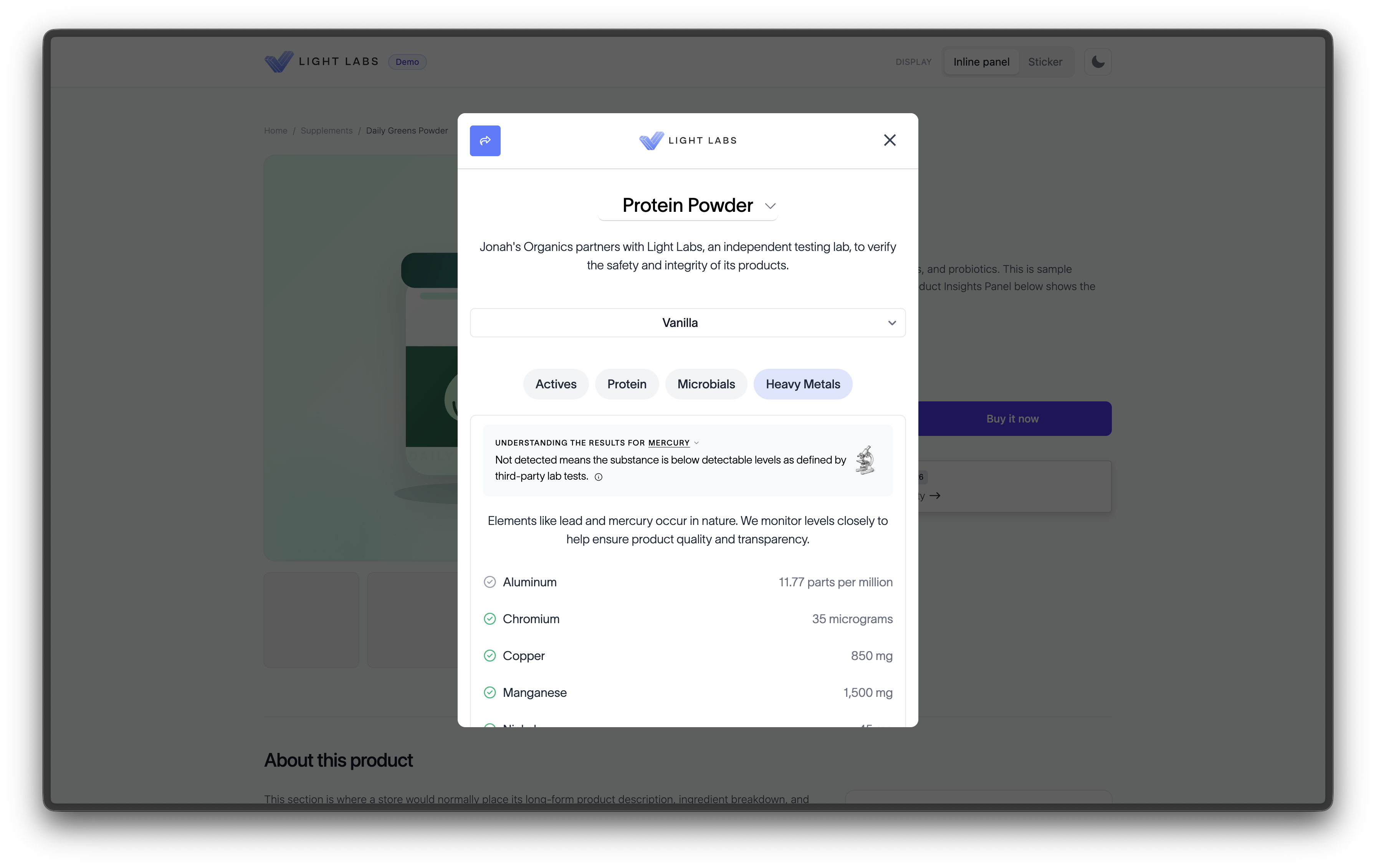Click the Demo badge
Viewport: 1376px width, 868px height.
[x=407, y=62]
